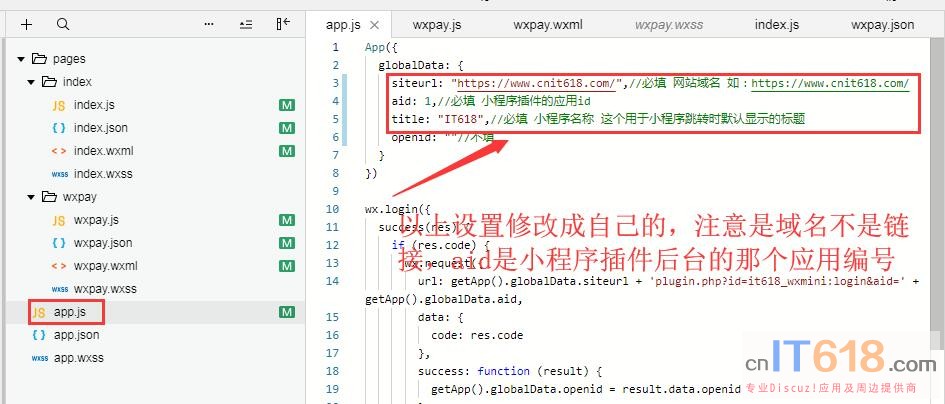Screen dimensions: 945x404
Task: Switch to the wxpay.wxss editor tab
Action: pos(669,25)
